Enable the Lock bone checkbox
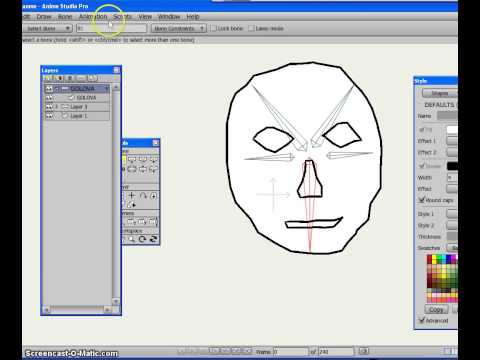The height and width of the screenshot is (360, 480). point(214,28)
